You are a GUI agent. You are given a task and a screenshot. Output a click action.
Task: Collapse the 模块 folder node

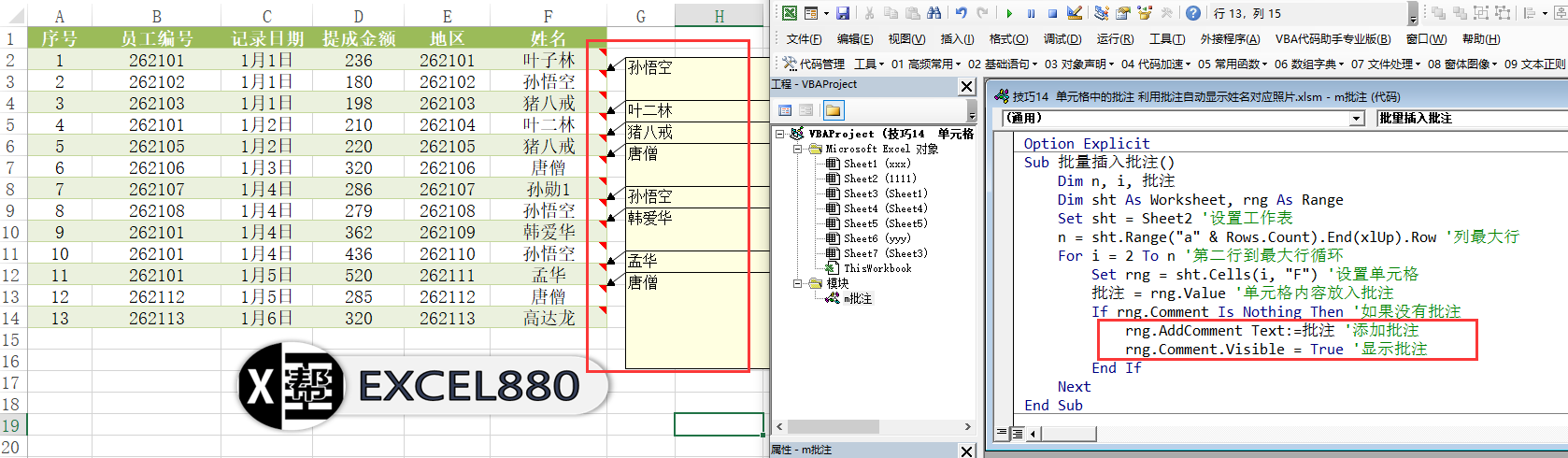[x=798, y=283]
